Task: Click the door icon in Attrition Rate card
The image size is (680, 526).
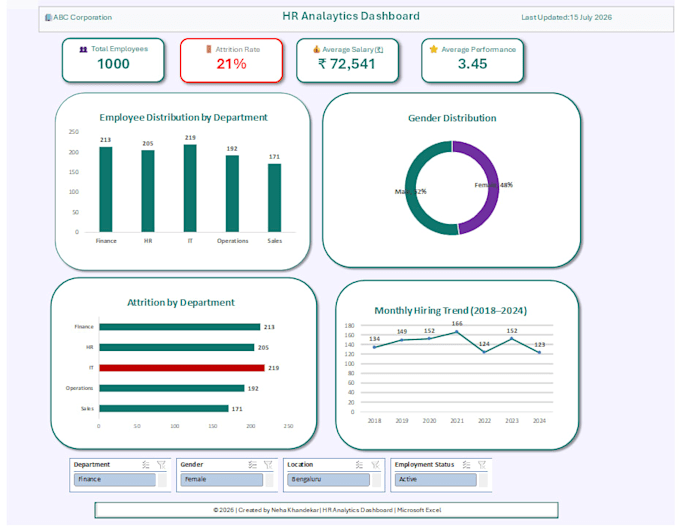Action: pyautogui.click(x=209, y=49)
